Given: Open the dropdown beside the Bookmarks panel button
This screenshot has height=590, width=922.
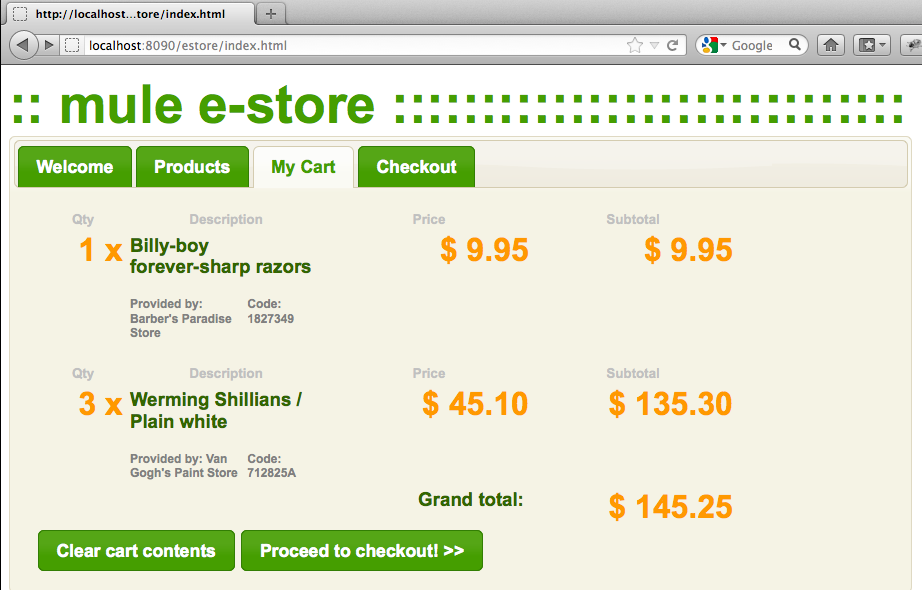Looking at the screenshot, I should click(x=884, y=45).
